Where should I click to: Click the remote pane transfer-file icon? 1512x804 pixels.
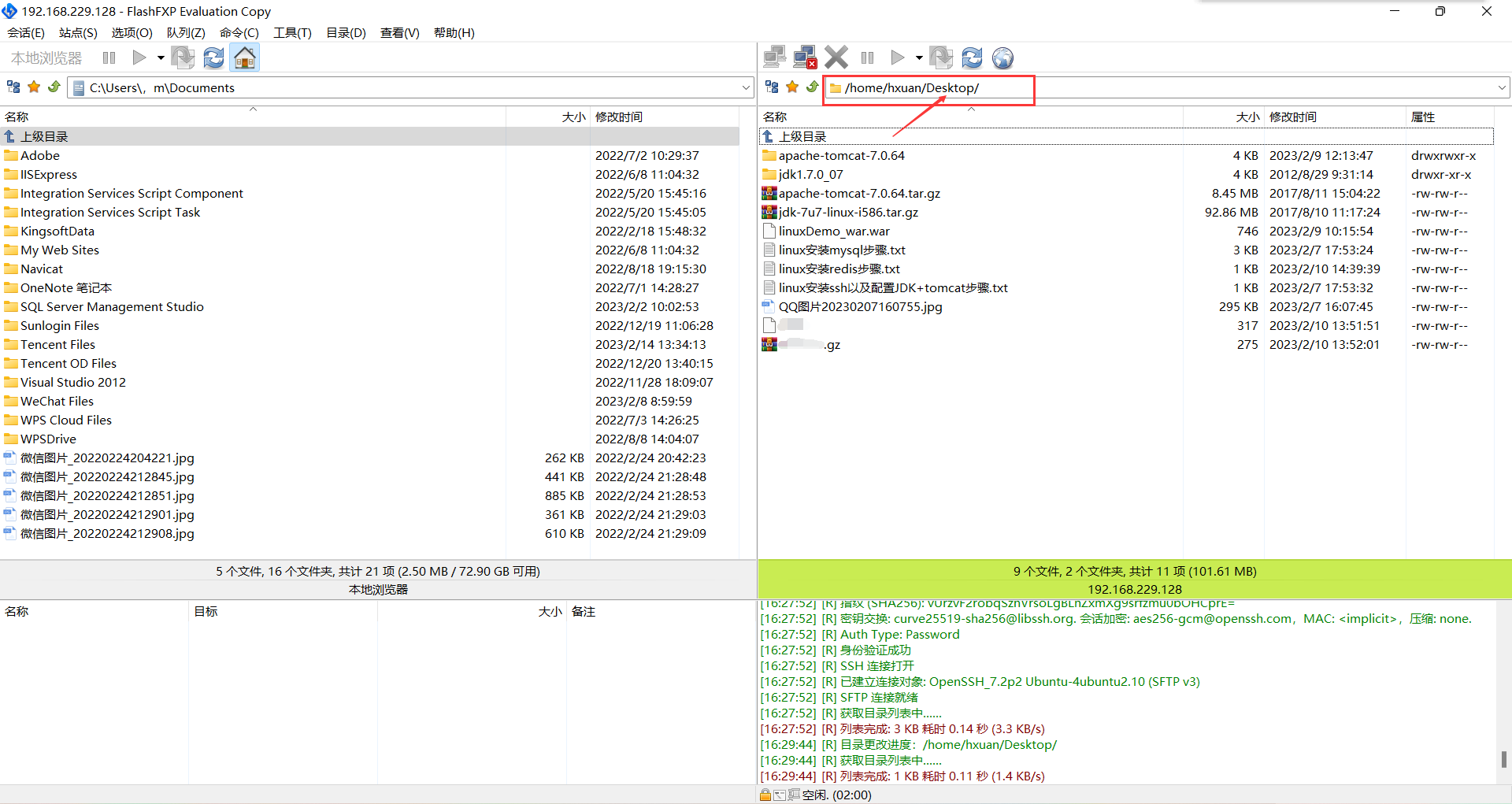pyautogui.click(x=941, y=57)
